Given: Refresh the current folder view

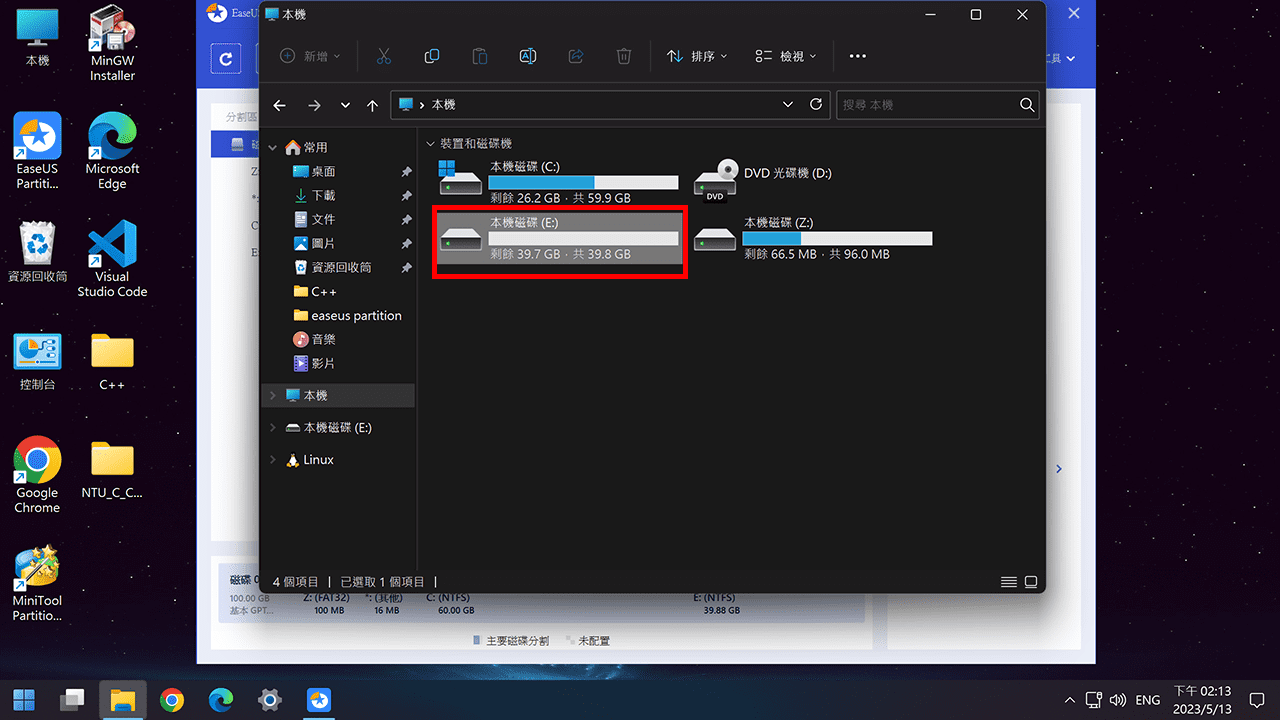Looking at the screenshot, I should click(x=815, y=105).
